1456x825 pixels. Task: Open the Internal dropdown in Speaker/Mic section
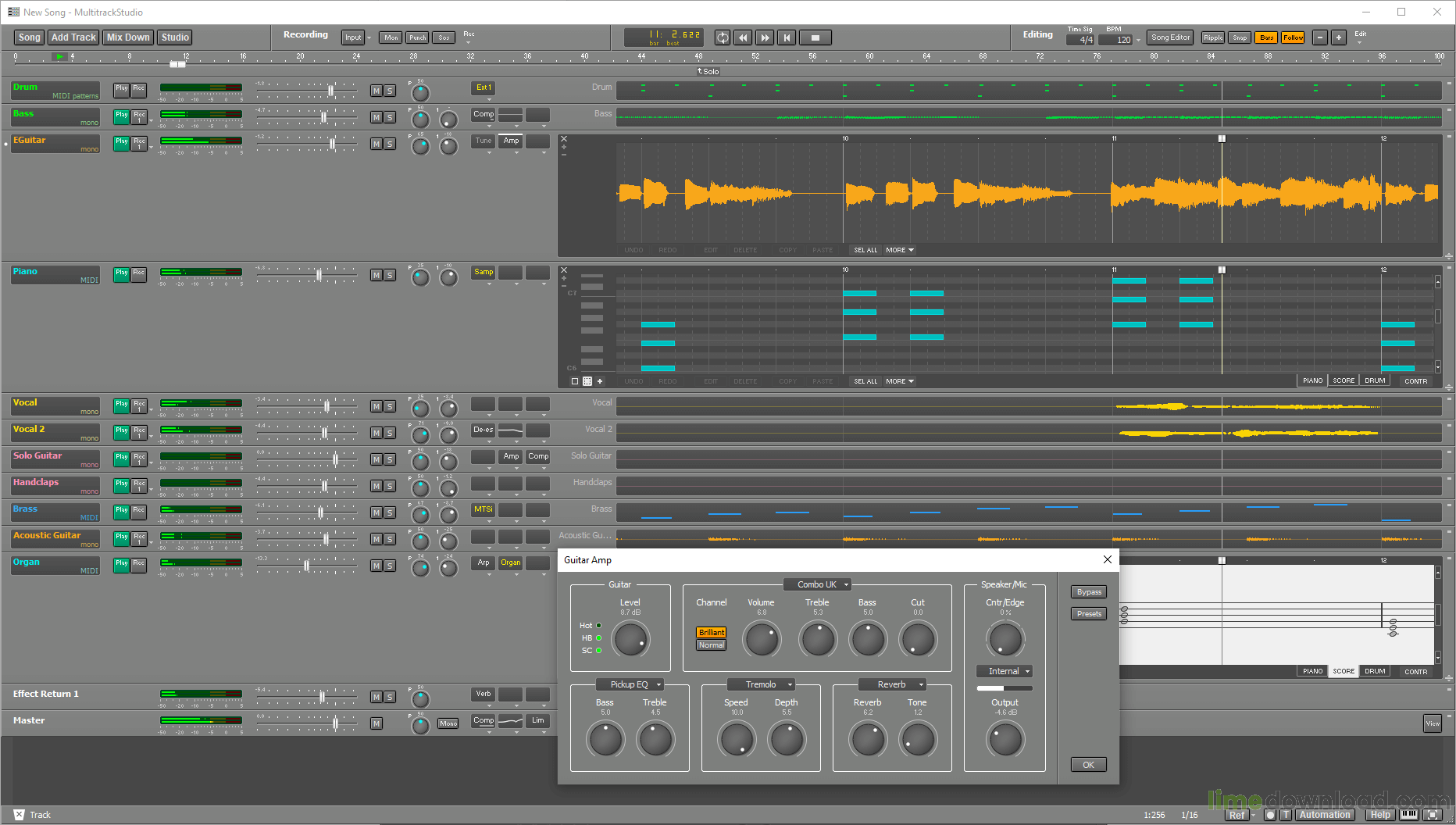[x=1004, y=670]
